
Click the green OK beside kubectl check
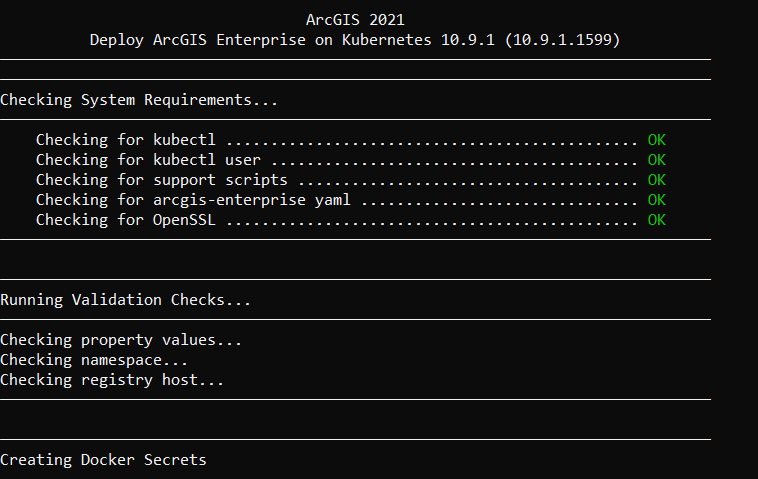pyautogui.click(x=656, y=140)
